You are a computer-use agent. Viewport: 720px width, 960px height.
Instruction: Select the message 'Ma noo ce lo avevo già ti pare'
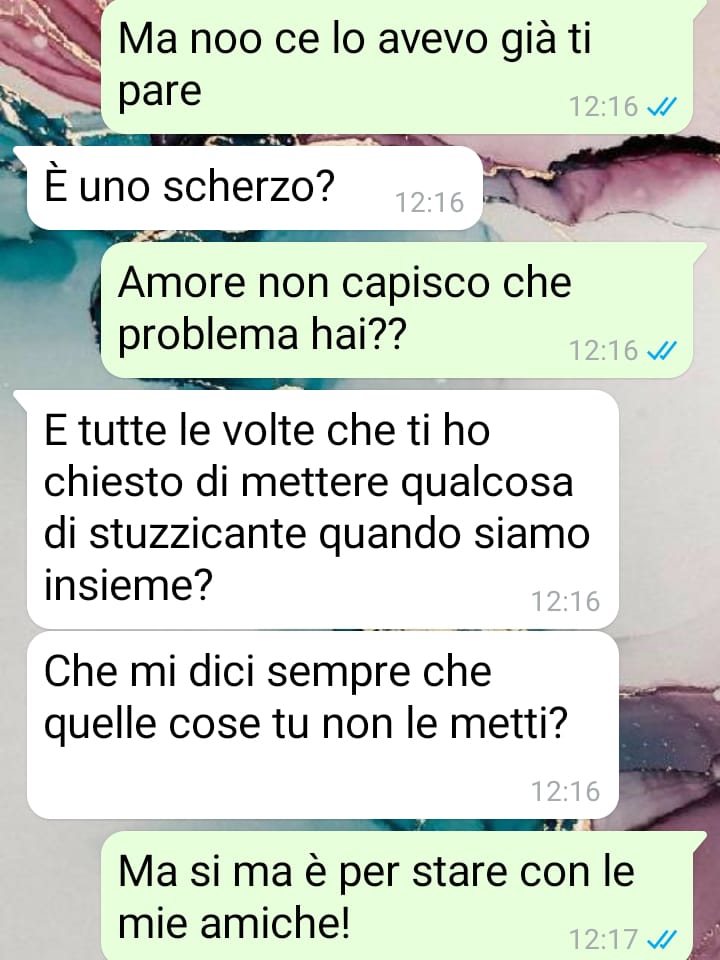coord(397,66)
